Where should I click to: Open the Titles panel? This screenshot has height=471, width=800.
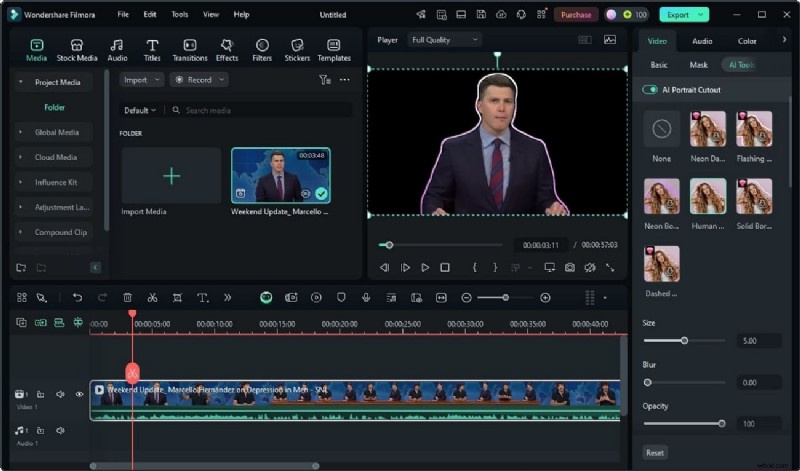(x=152, y=50)
